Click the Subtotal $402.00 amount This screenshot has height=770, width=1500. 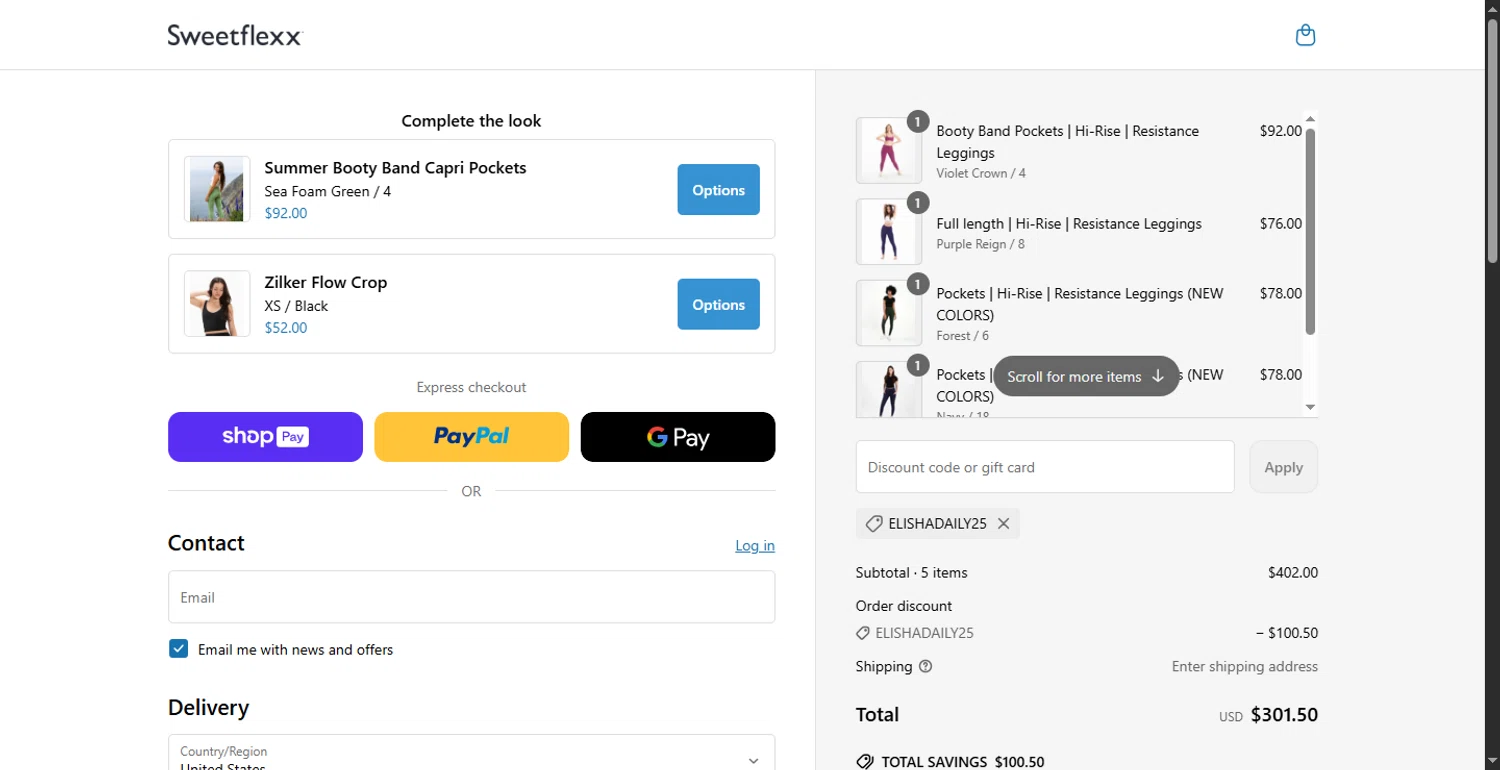(x=1293, y=573)
